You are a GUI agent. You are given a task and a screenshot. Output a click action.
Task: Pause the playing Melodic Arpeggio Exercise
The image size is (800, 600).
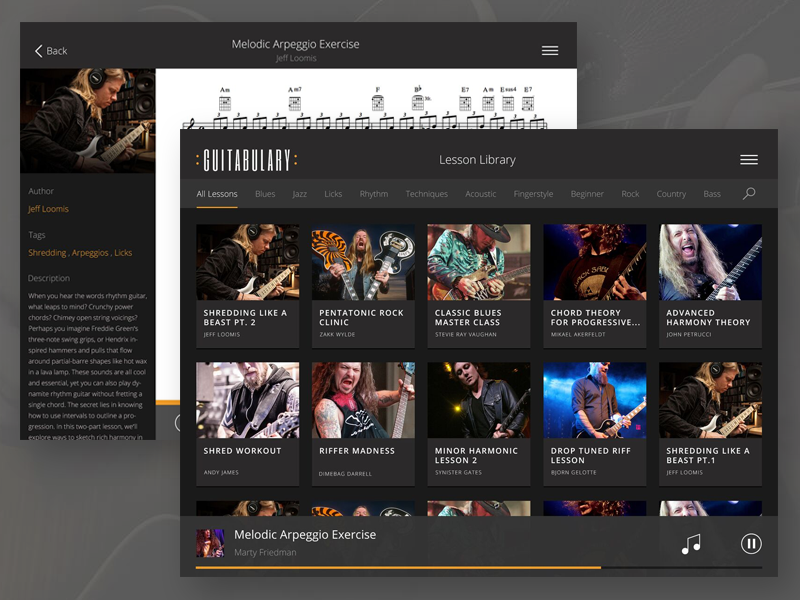click(x=751, y=543)
